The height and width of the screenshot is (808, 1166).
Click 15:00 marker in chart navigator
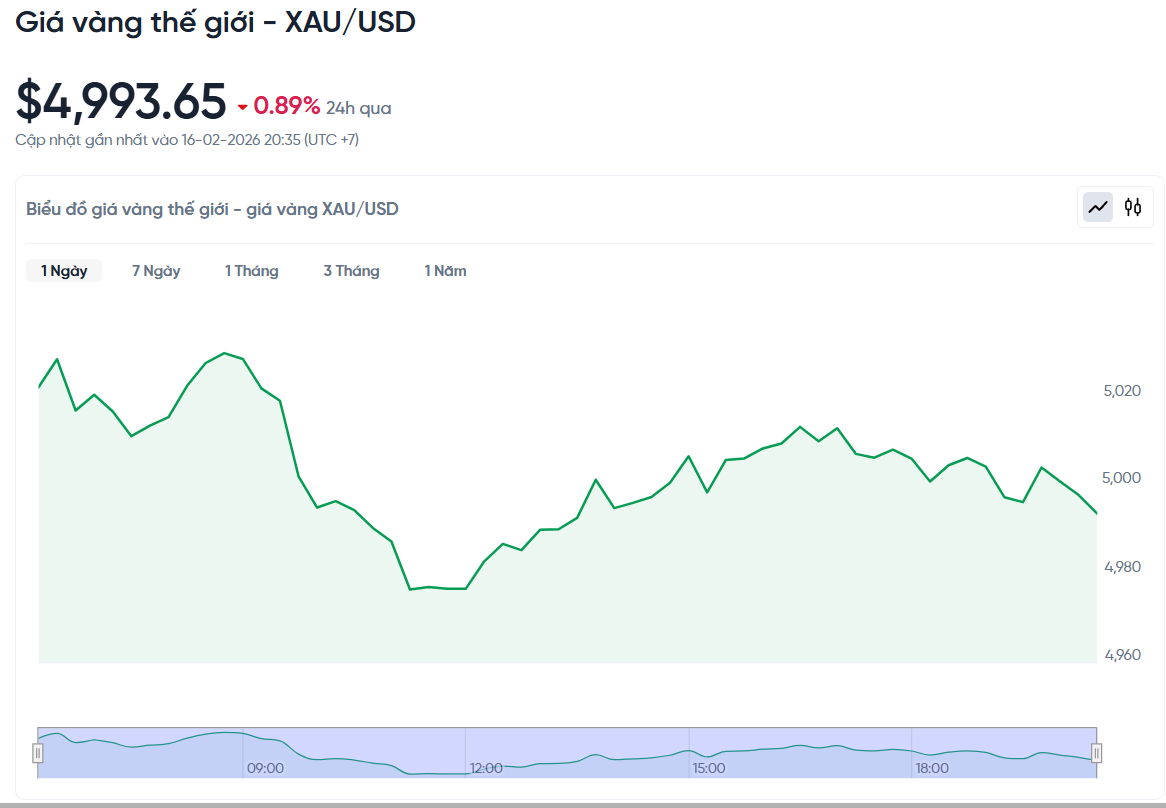click(x=709, y=768)
